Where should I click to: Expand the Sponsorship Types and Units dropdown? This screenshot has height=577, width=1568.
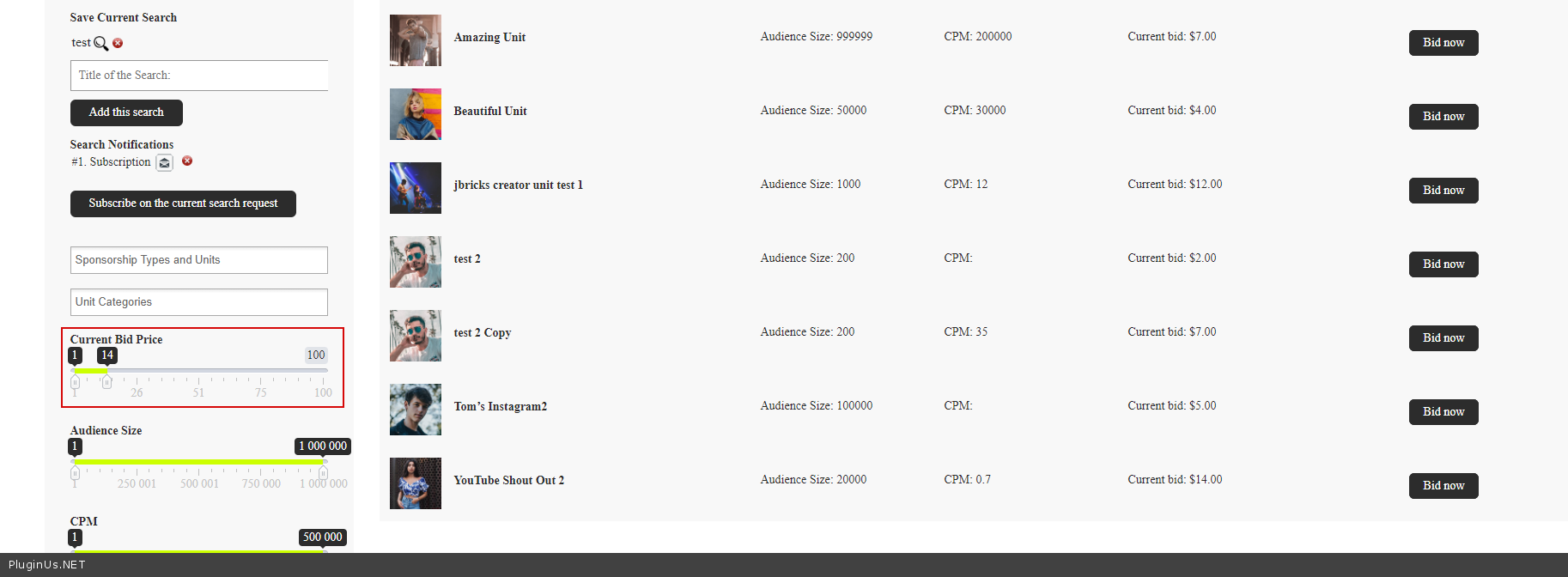tap(199, 260)
